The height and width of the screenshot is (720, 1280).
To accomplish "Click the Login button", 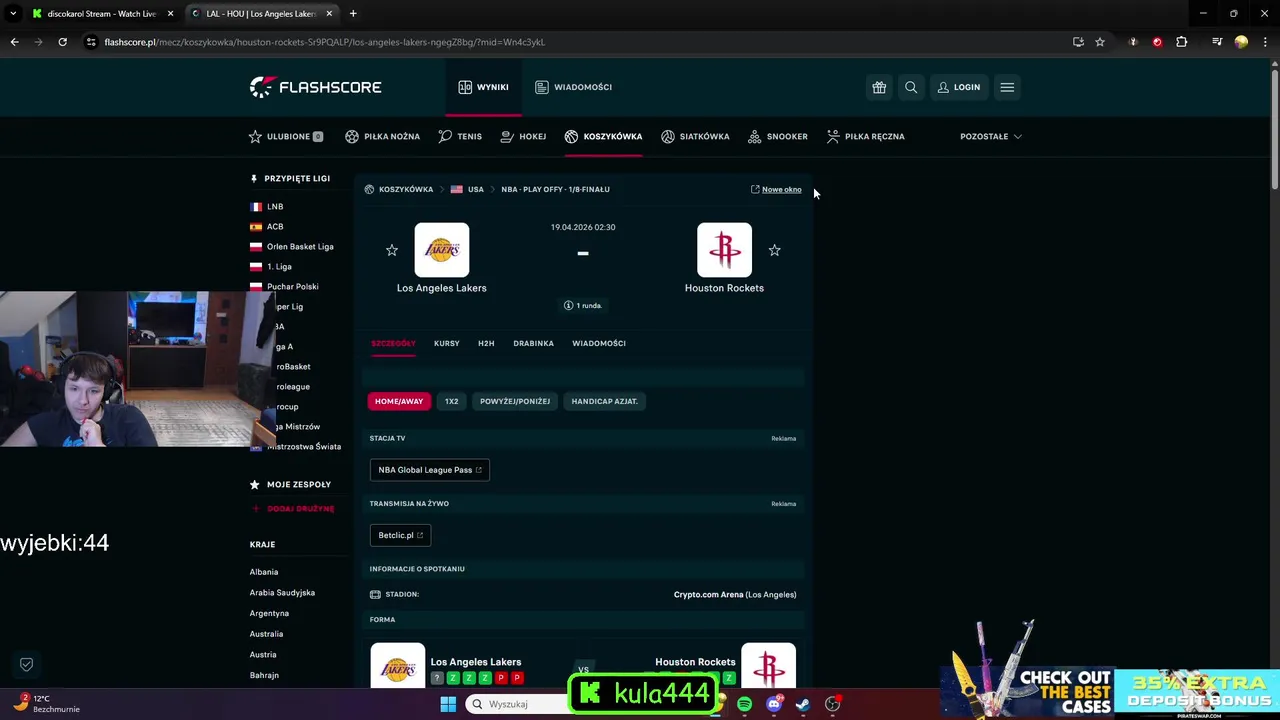I will click(x=959, y=87).
